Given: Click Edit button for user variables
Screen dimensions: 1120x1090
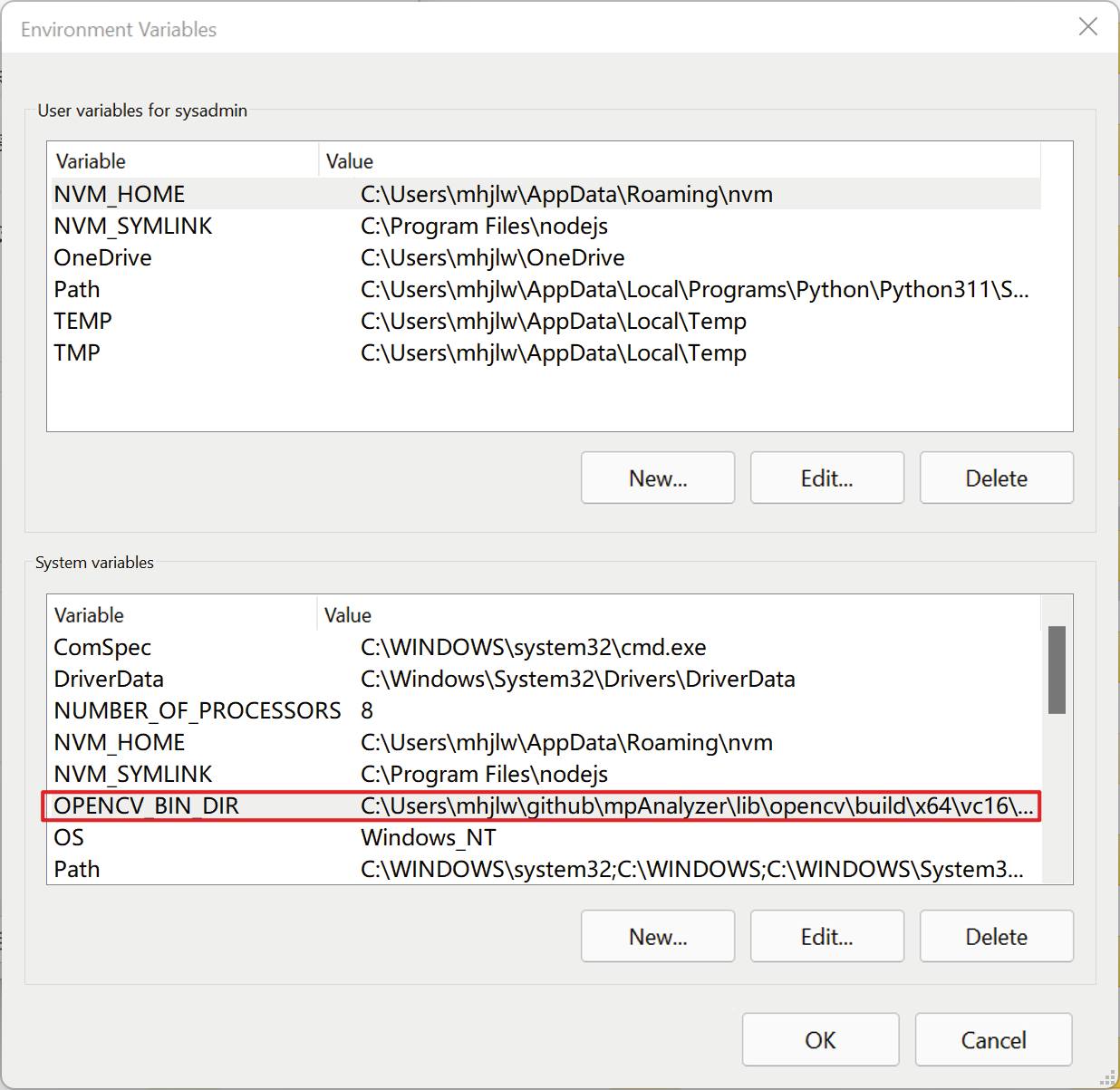Looking at the screenshot, I should tap(826, 478).
